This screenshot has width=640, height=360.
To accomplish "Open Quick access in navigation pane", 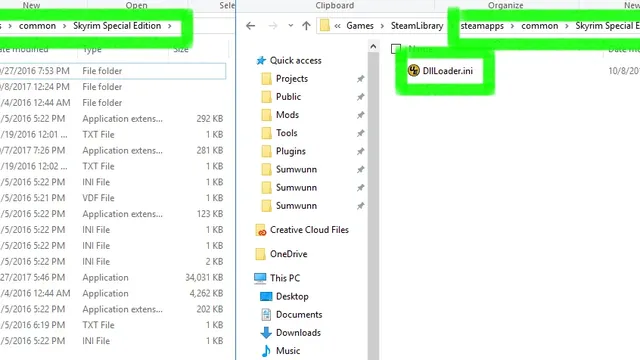I will pyautogui.click(x=295, y=60).
